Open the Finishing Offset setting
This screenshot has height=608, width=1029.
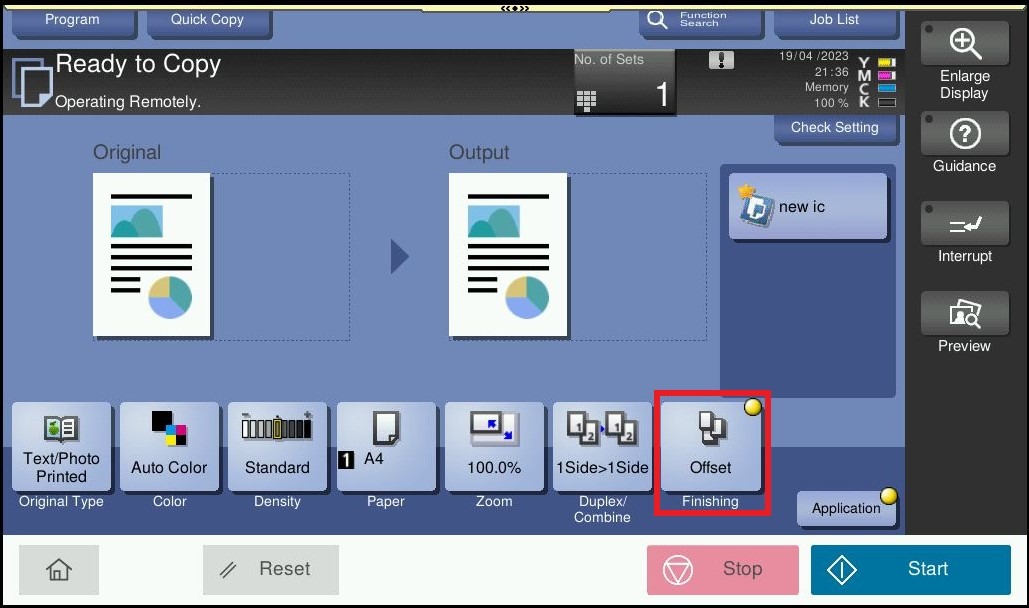710,446
